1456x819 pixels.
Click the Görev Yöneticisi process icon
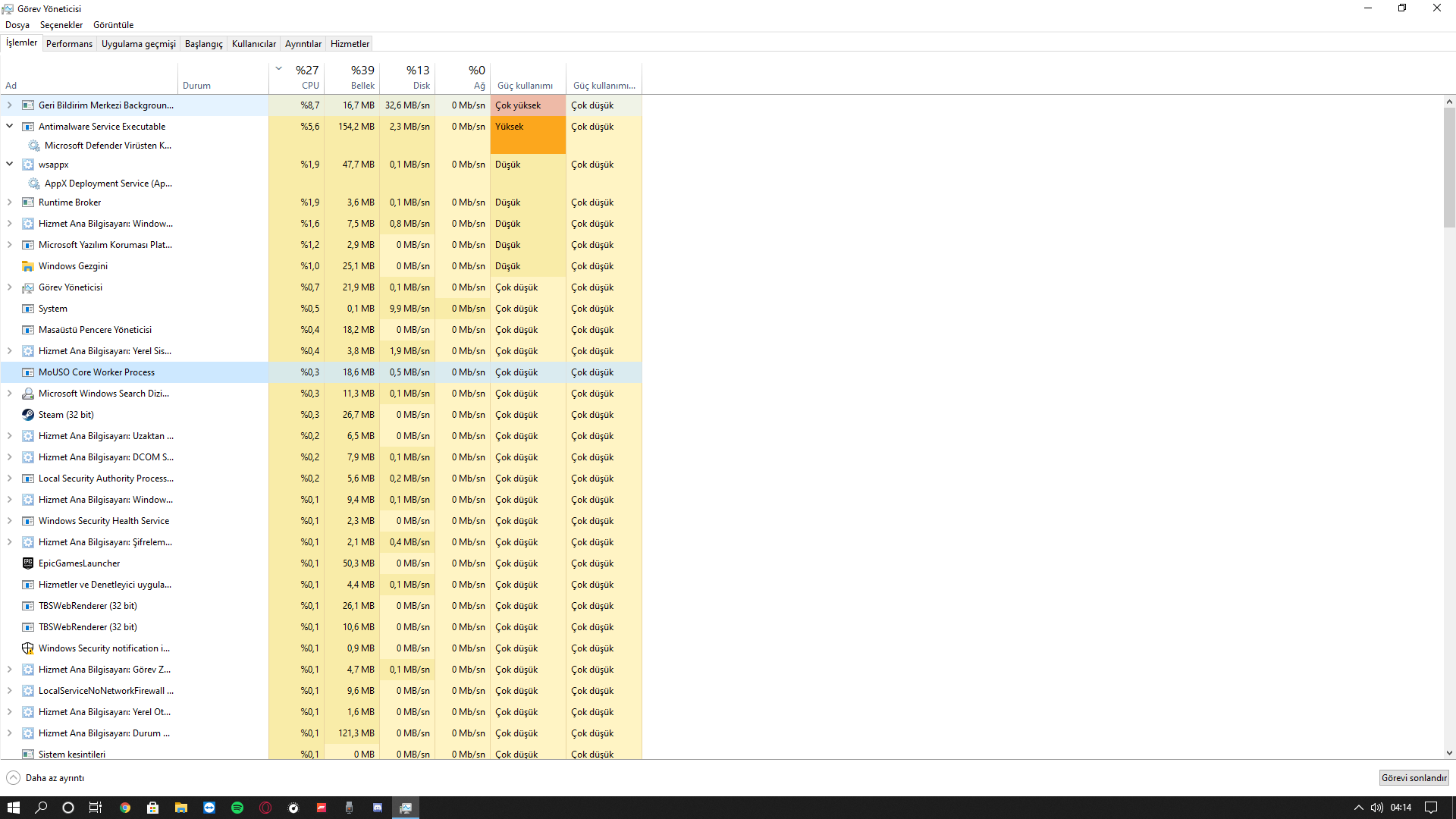point(28,287)
